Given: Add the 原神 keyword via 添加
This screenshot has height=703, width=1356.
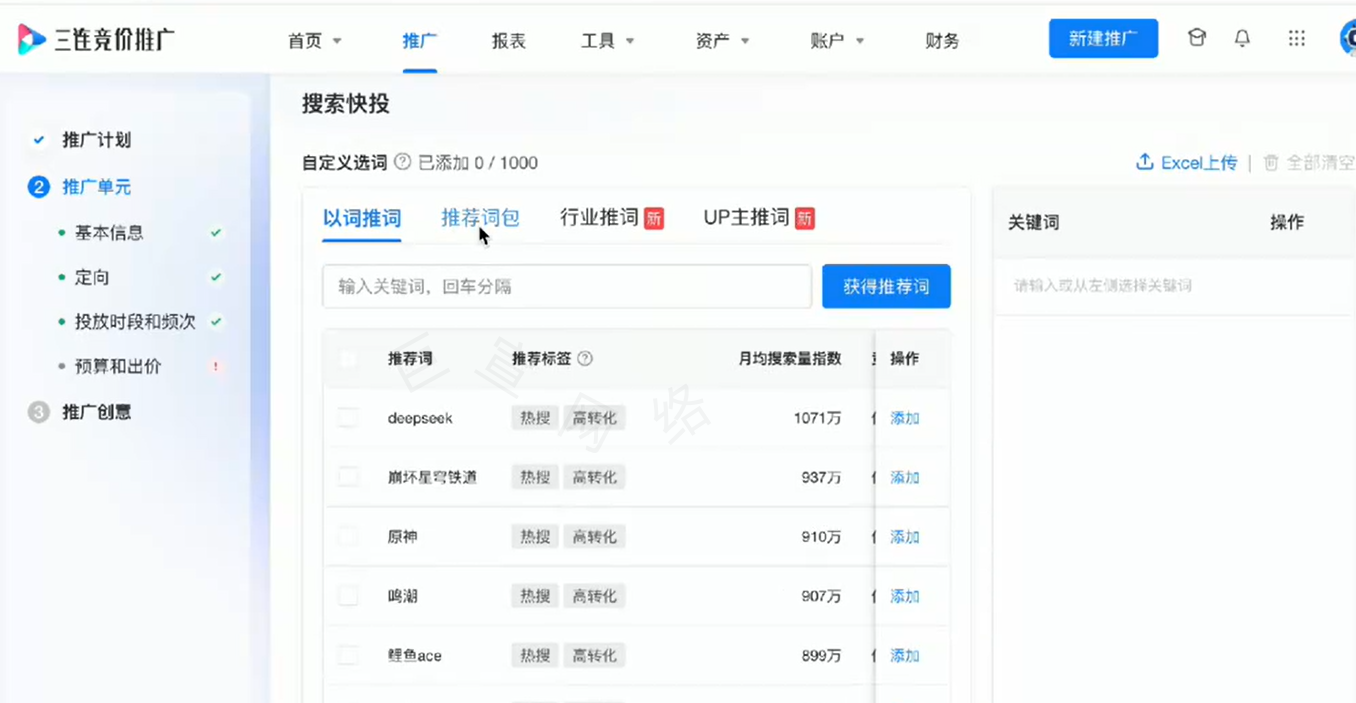Looking at the screenshot, I should tap(905, 537).
